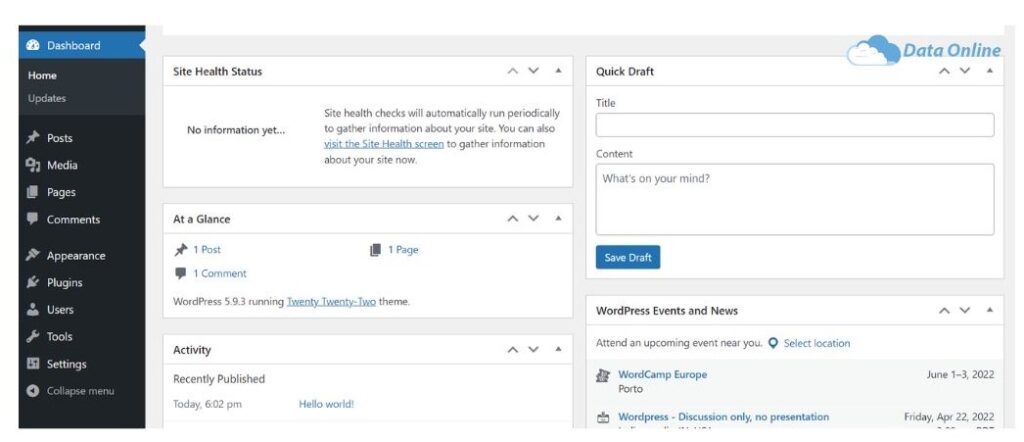1024x442 pixels.
Task: Click the comment icon beside 1 Comment
Action: [180, 274]
